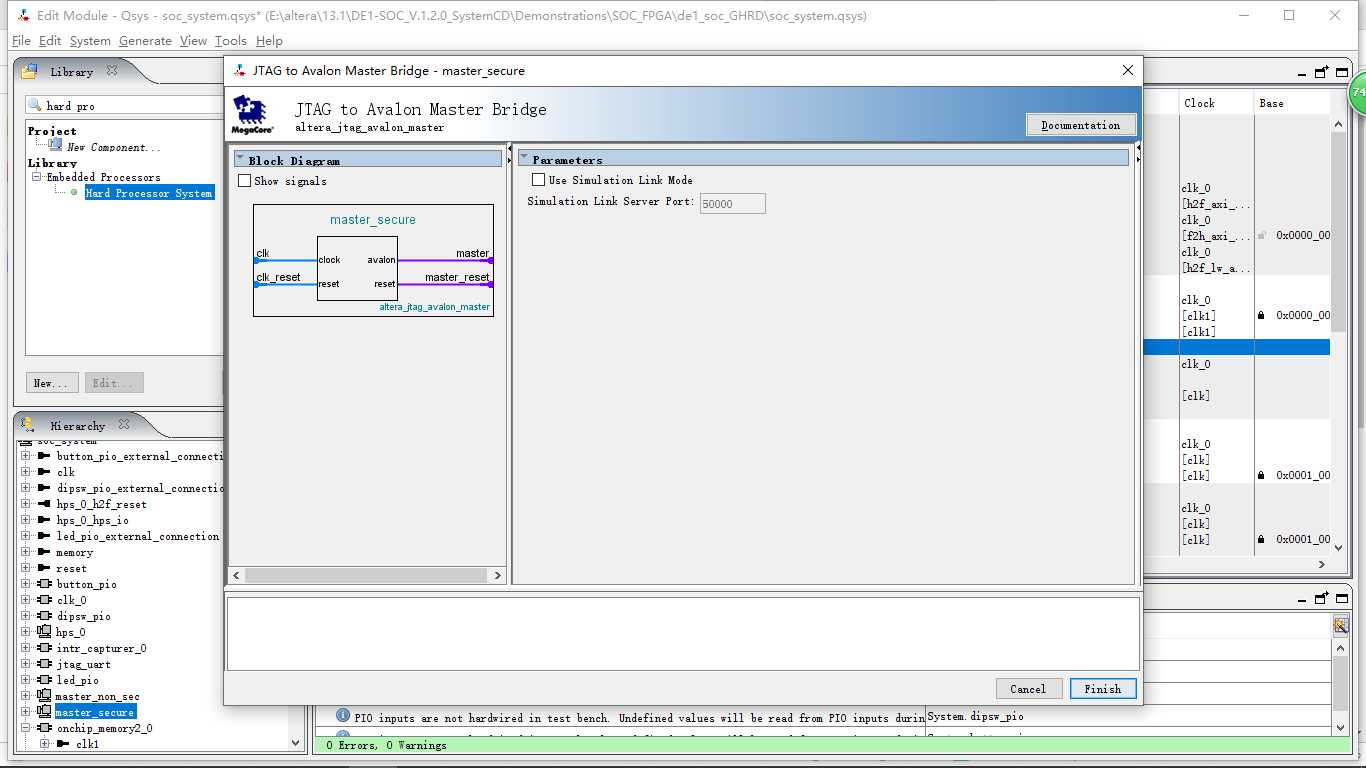The width and height of the screenshot is (1366, 768).
Task: Select hps_0_hps_io in the Hierarchy
Action: click(x=92, y=520)
